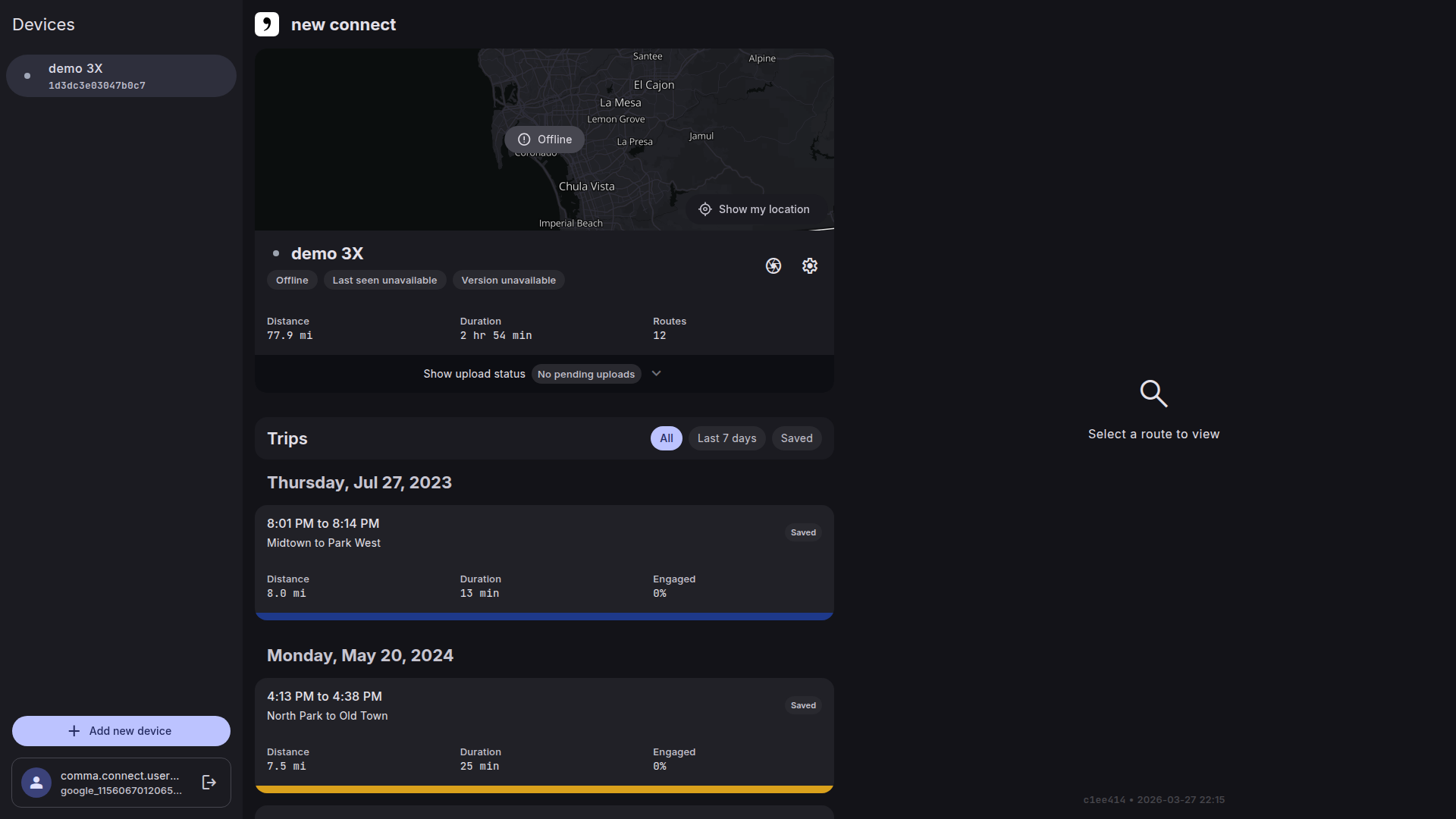
Task: Select demo 3X device in sidebar
Action: click(121, 76)
